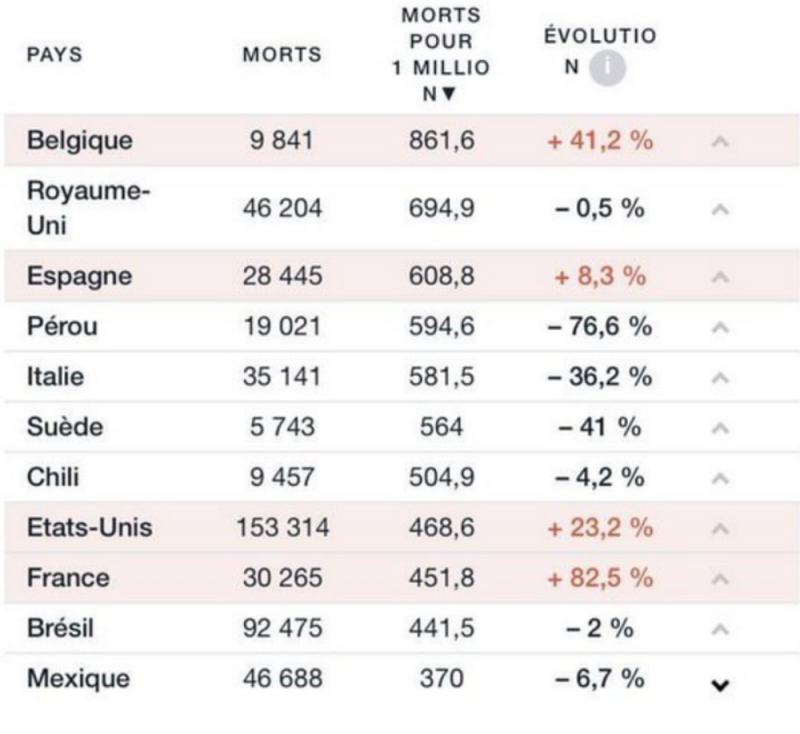Toggle the Espagne row chevron
This screenshot has width=800, height=734.
(x=719, y=277)
